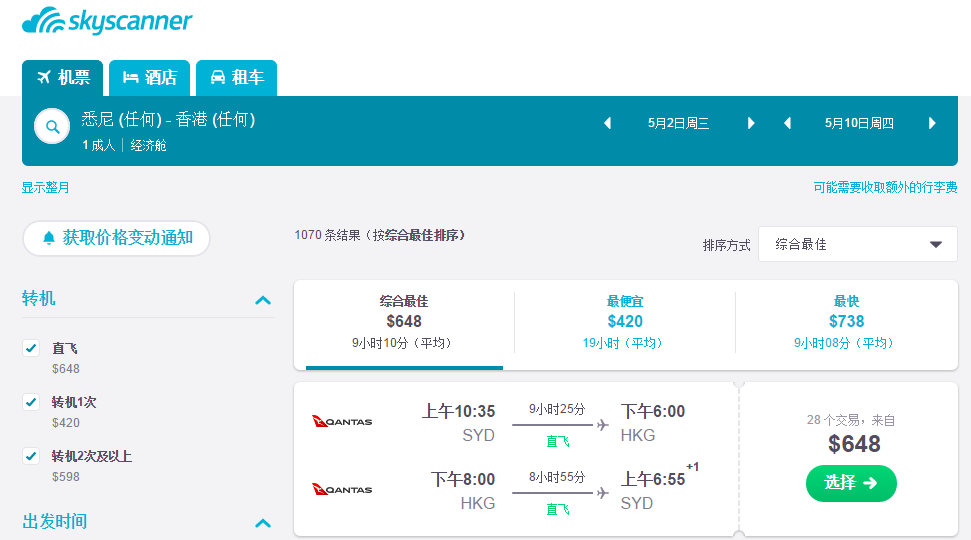The width and height of the screenshot is (971, 540).
Task: Open the 显示整月 link
Action: 45,187
